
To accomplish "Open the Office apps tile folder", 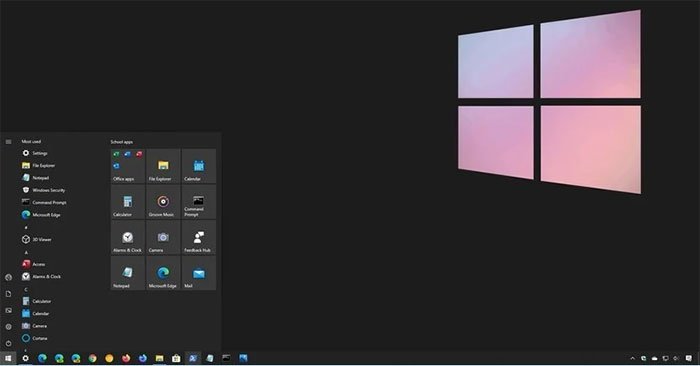I will pyautogui.click(x=128, y=166).
